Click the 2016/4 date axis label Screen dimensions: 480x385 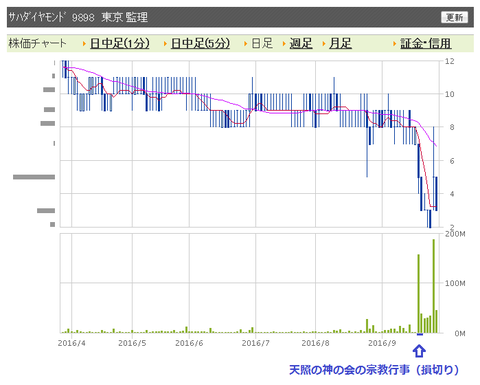click(x=72, y=343)
